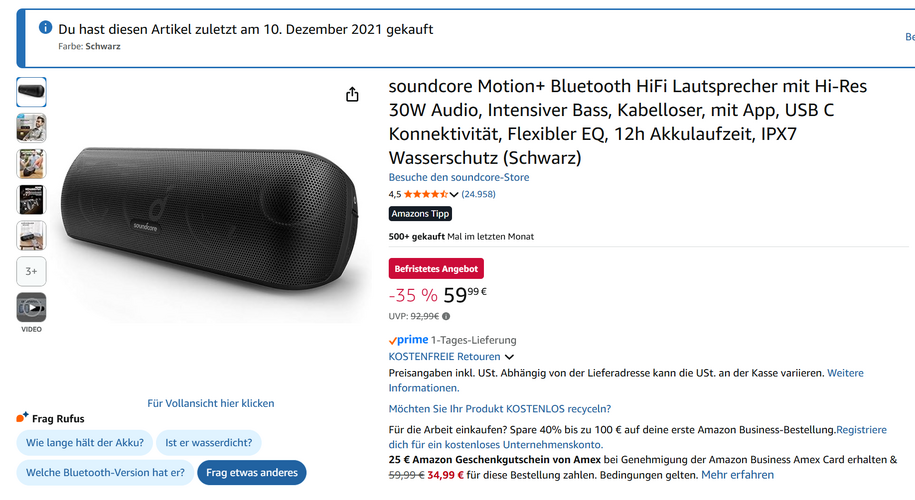
Task: Expand KOSTENFREIE Retouren details
Action: (x=509, y=357)
